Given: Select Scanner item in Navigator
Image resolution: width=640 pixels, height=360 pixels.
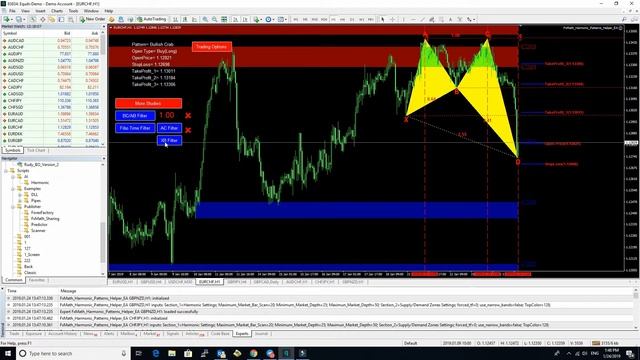Looking at the screenshot, I should tap(38, 231).
